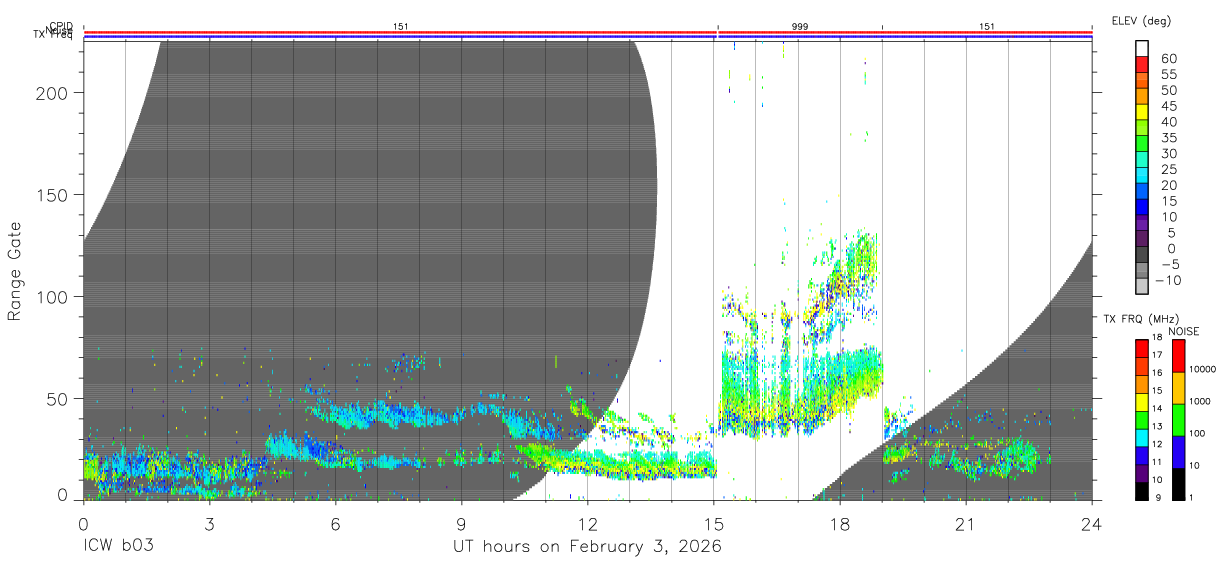Click the 'ELEV (deg)' colorbar title

[x=1142, y=21]
